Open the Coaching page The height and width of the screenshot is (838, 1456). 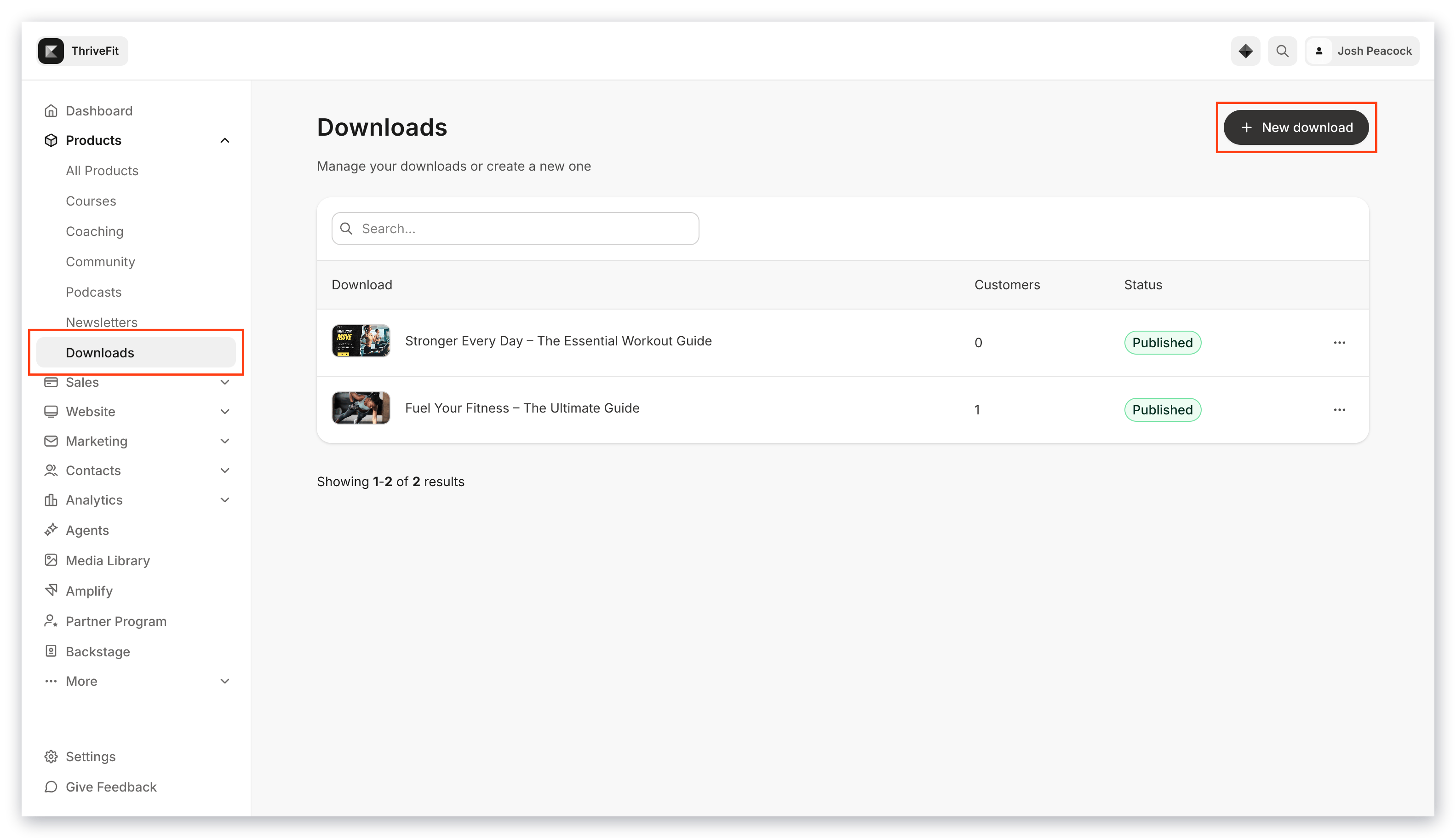pos(94,231)
